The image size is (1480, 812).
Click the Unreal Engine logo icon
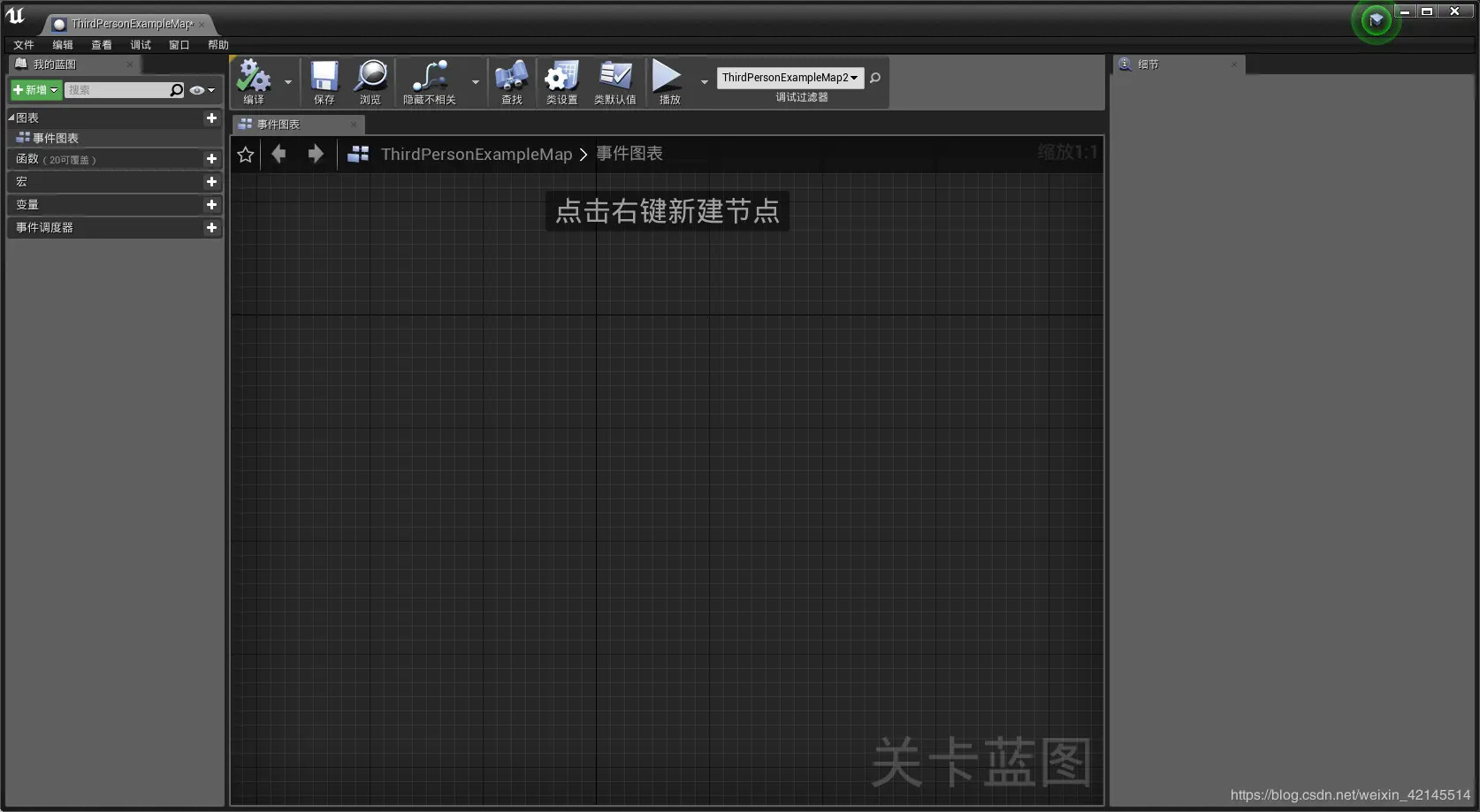point(15,16)
